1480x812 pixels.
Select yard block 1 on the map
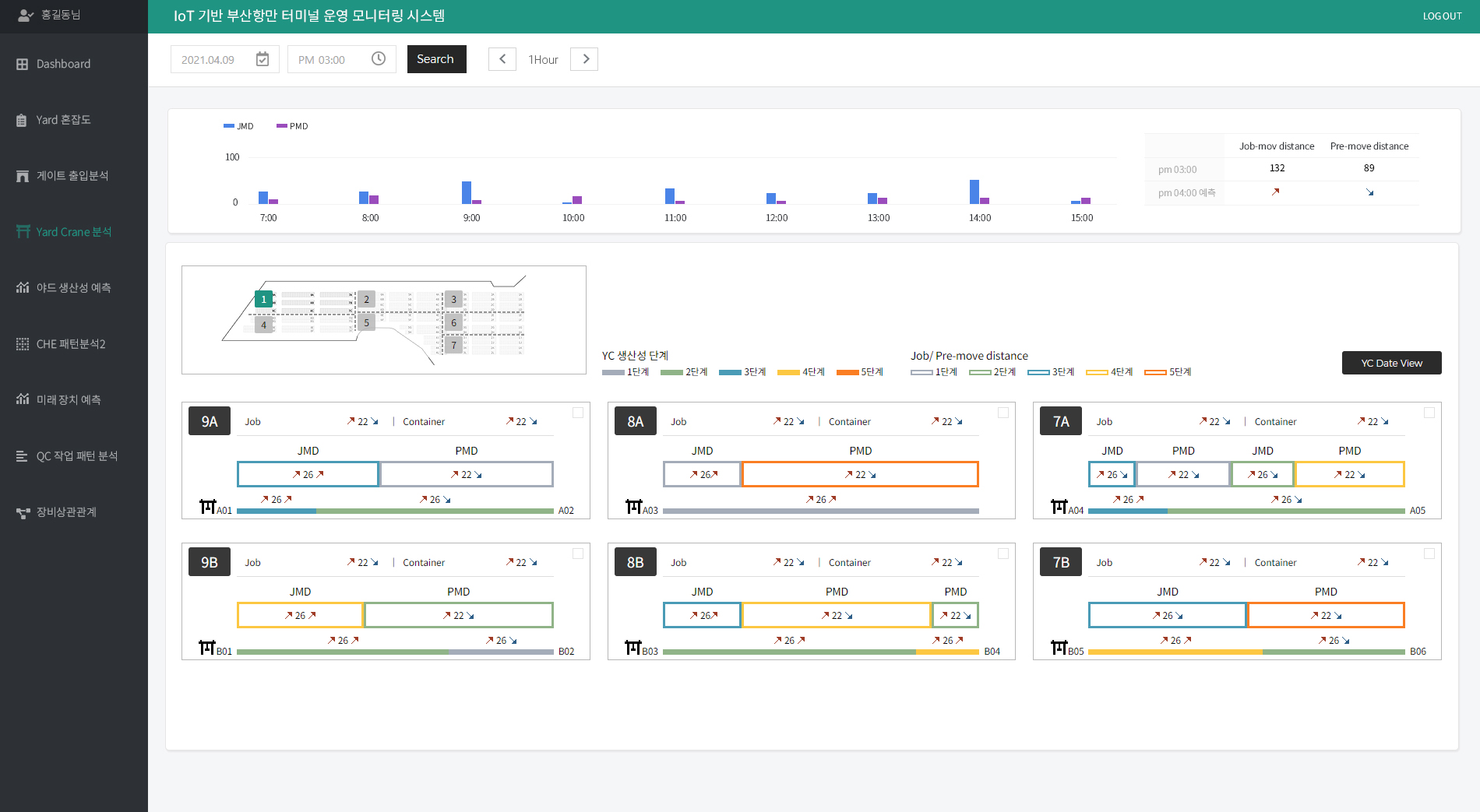point(263,299)
